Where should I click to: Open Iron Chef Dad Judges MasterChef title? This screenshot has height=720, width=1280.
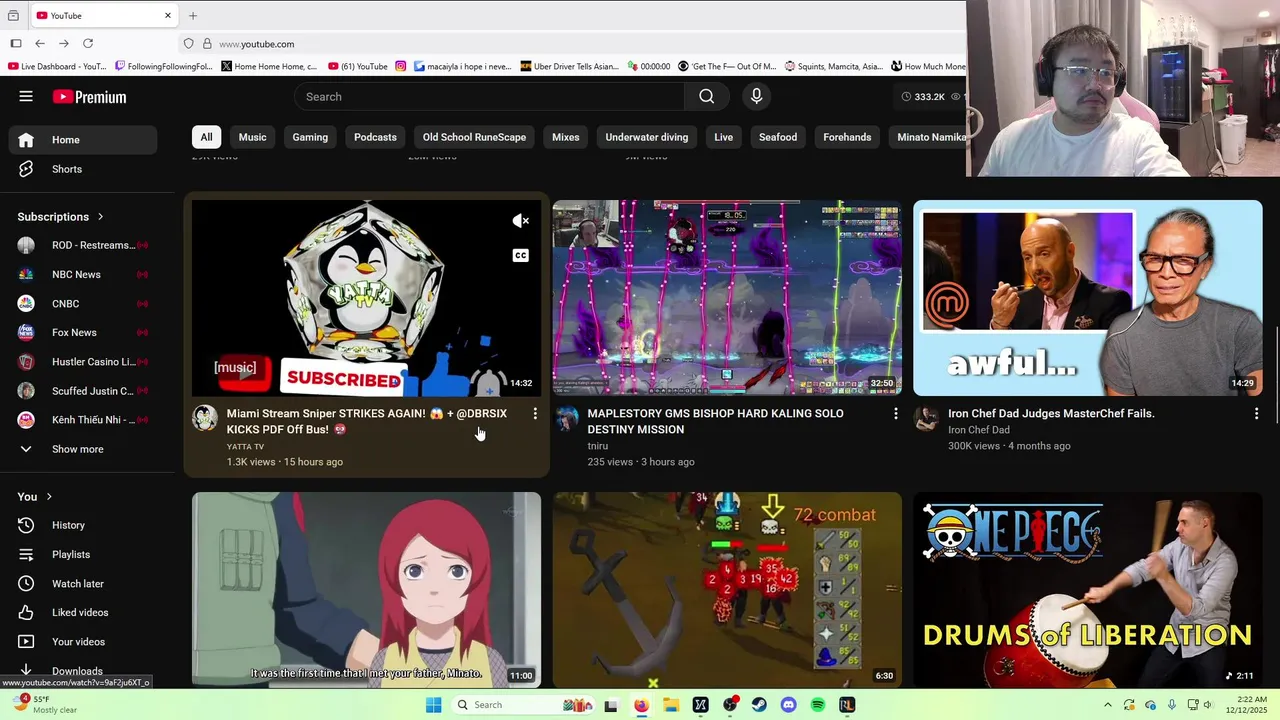click(x=1051, y=413)
